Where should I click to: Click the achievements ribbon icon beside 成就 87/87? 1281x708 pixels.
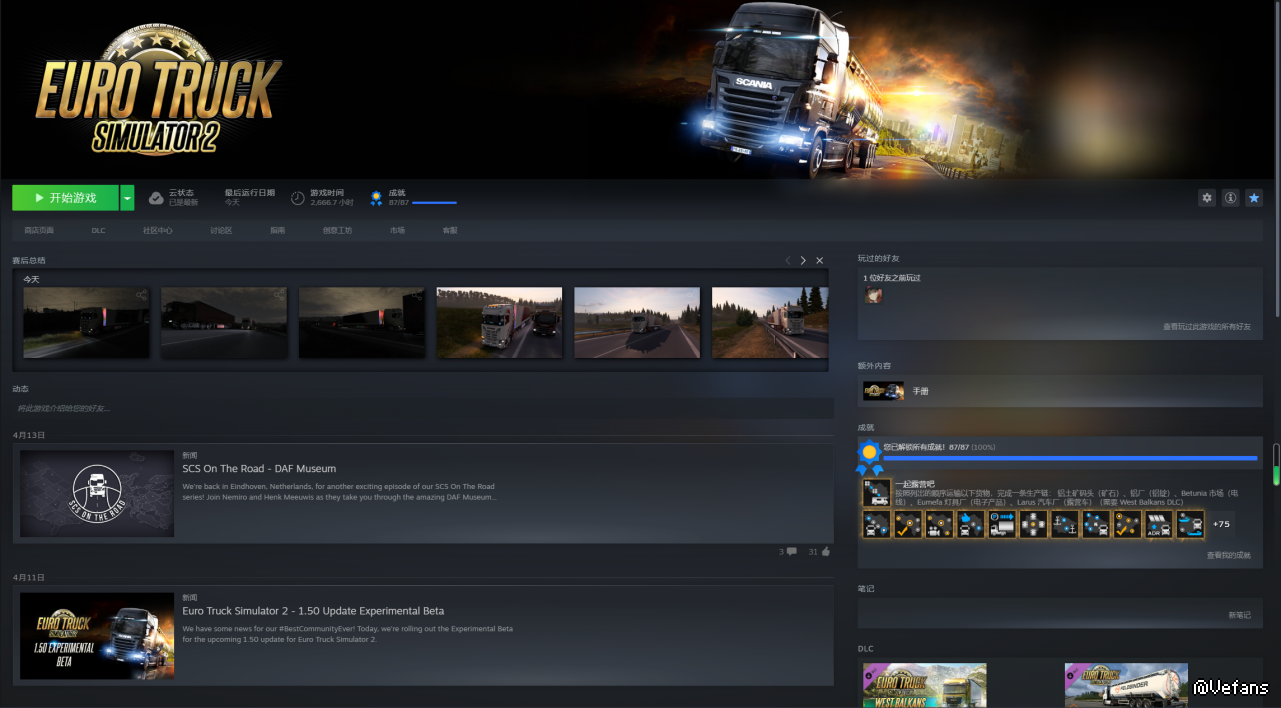pyautogui.click(x=376, y=198)
